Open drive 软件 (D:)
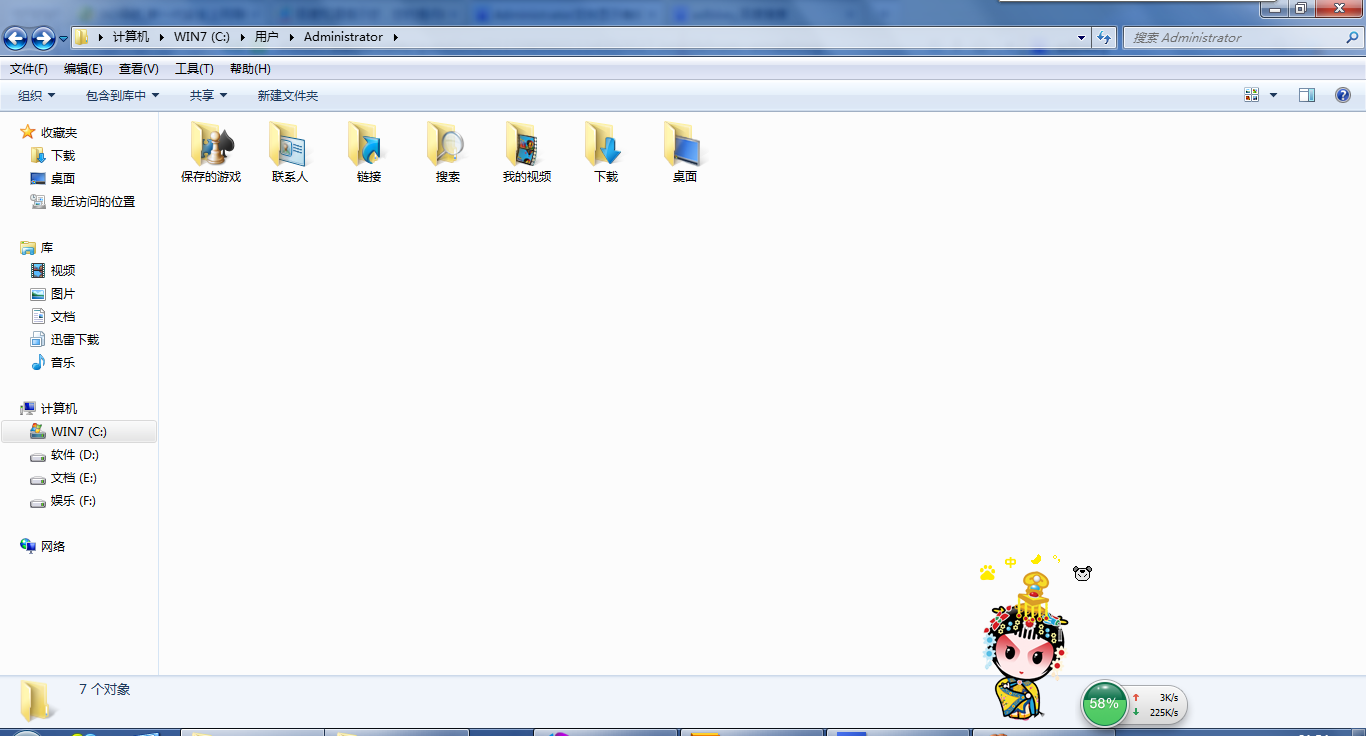1366x736 pixels. (65, 454)
